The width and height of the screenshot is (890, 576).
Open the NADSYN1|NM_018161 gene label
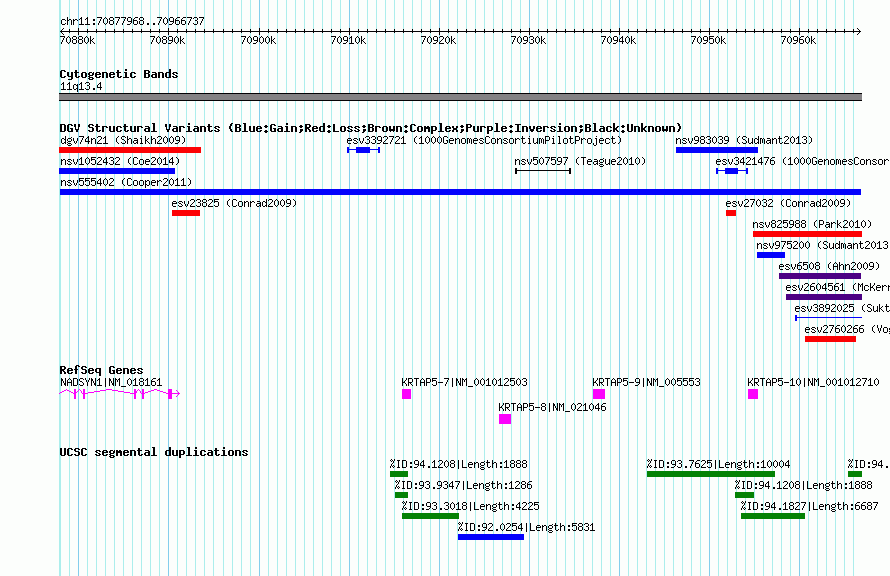pyautogui.click(x=111, y=382)
